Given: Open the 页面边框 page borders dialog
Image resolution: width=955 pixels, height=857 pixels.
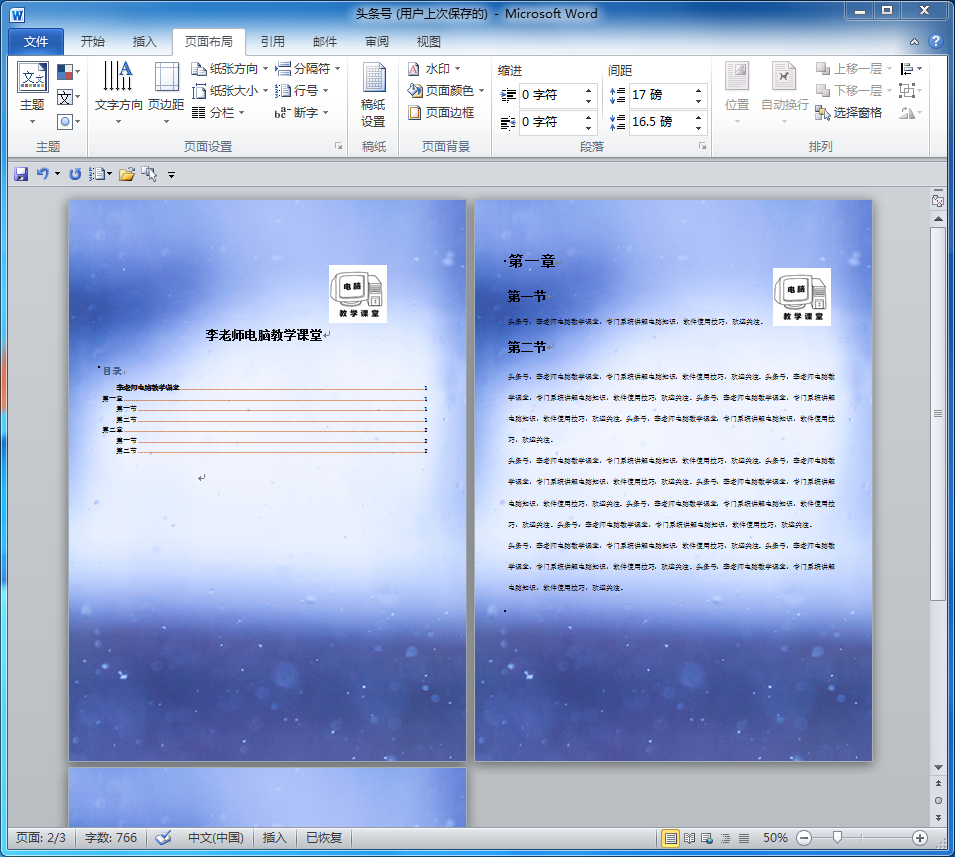Looking at the screenshot, I should [441, 113].
